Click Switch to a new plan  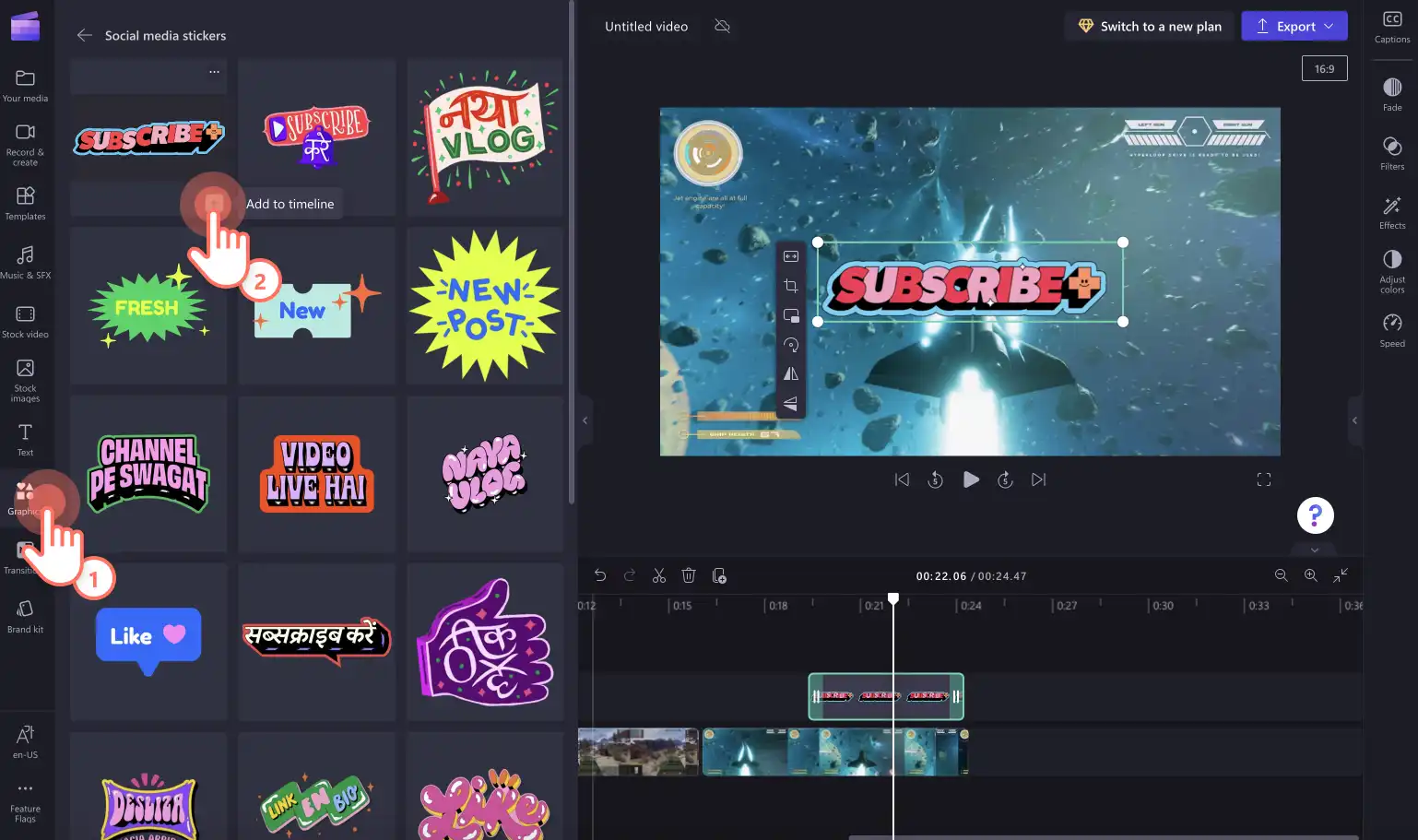tap(1150, 26)
